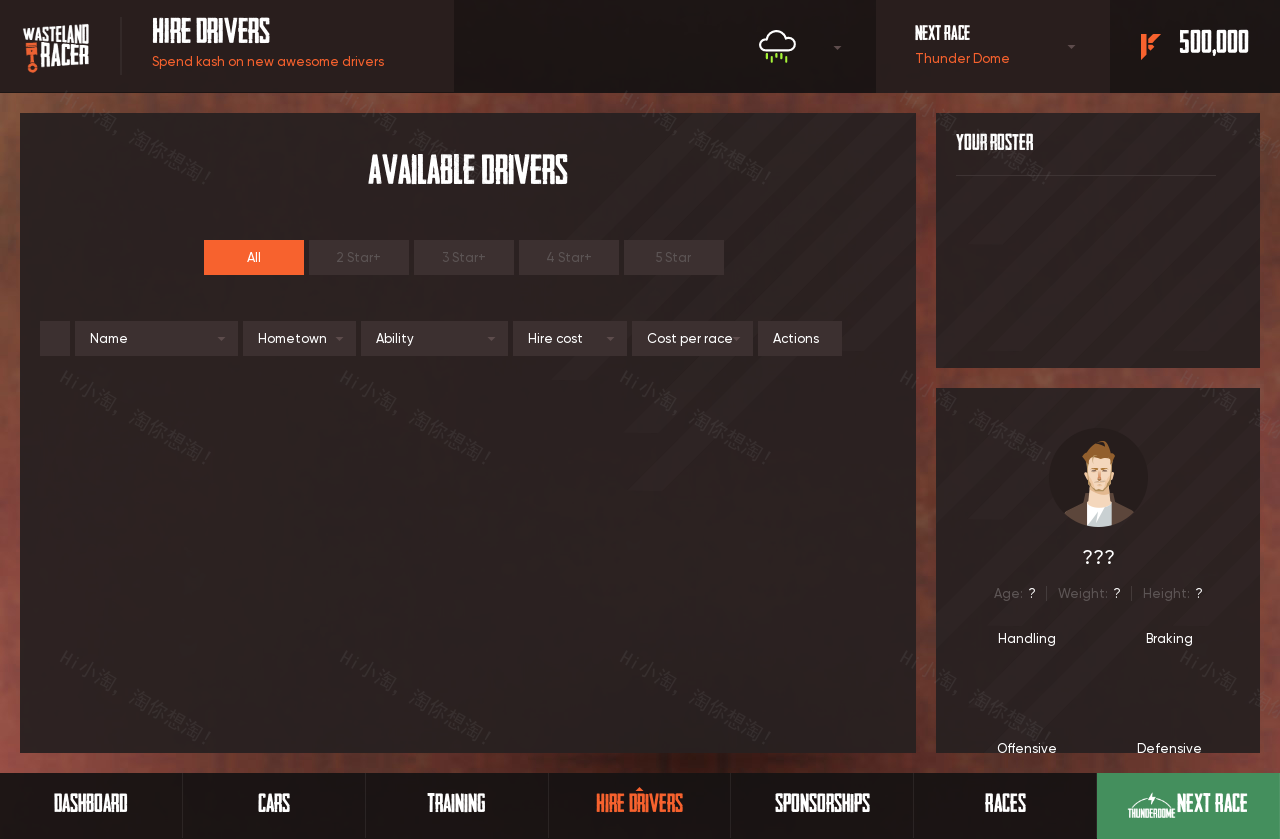Go to the Dashboard tab
1280x839 pixels.
point(91,804)
